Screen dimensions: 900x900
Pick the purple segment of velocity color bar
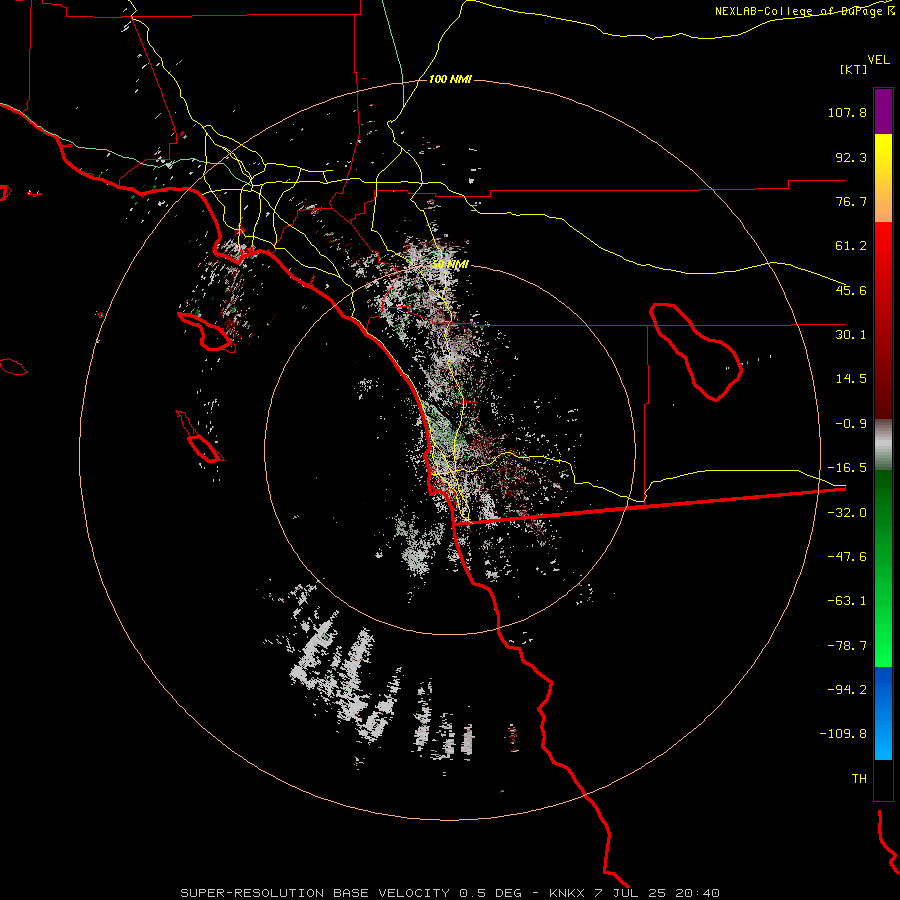coord(883,111)
